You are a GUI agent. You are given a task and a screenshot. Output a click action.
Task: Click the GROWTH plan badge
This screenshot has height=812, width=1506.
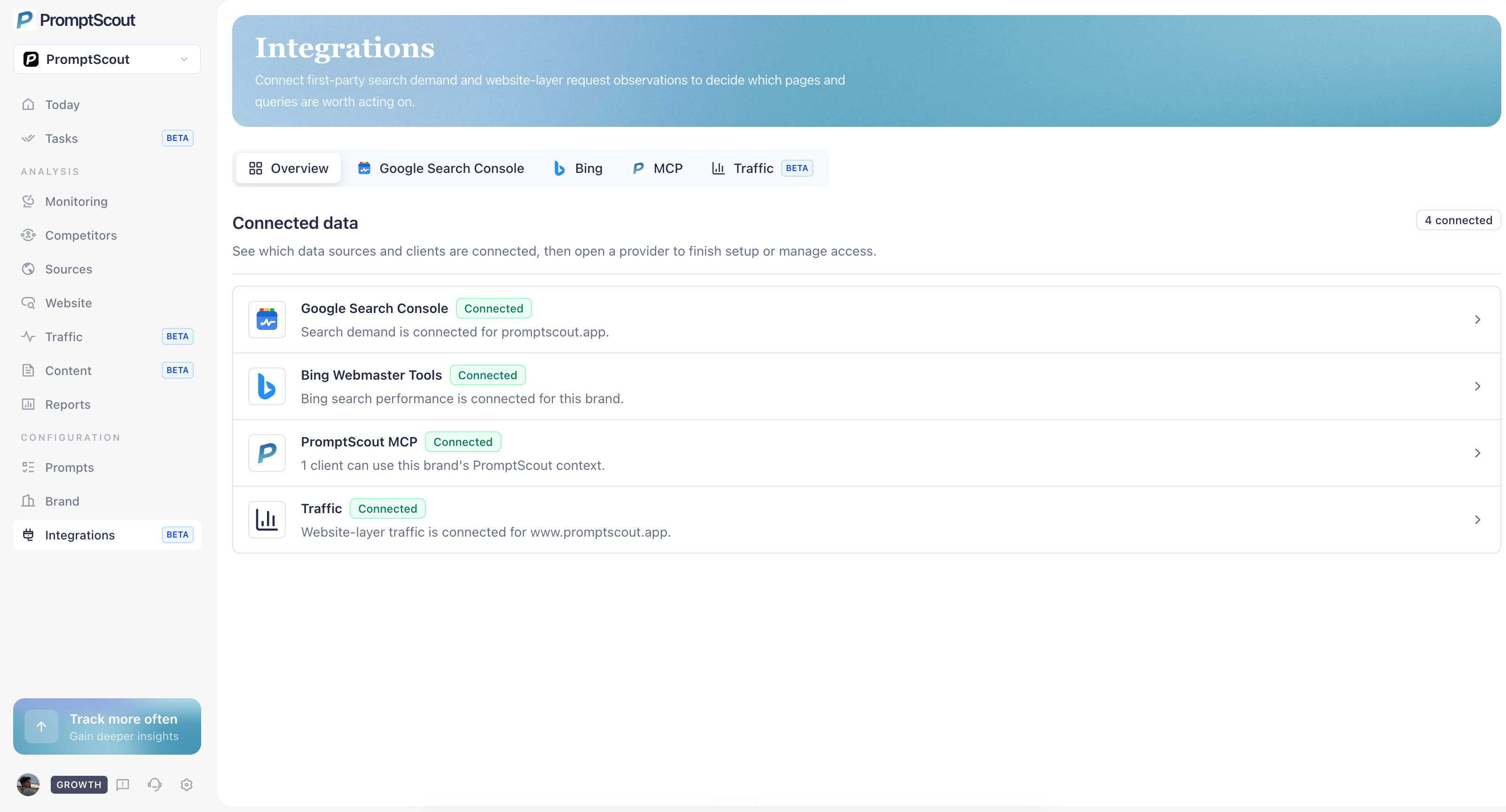pos(79,785)
